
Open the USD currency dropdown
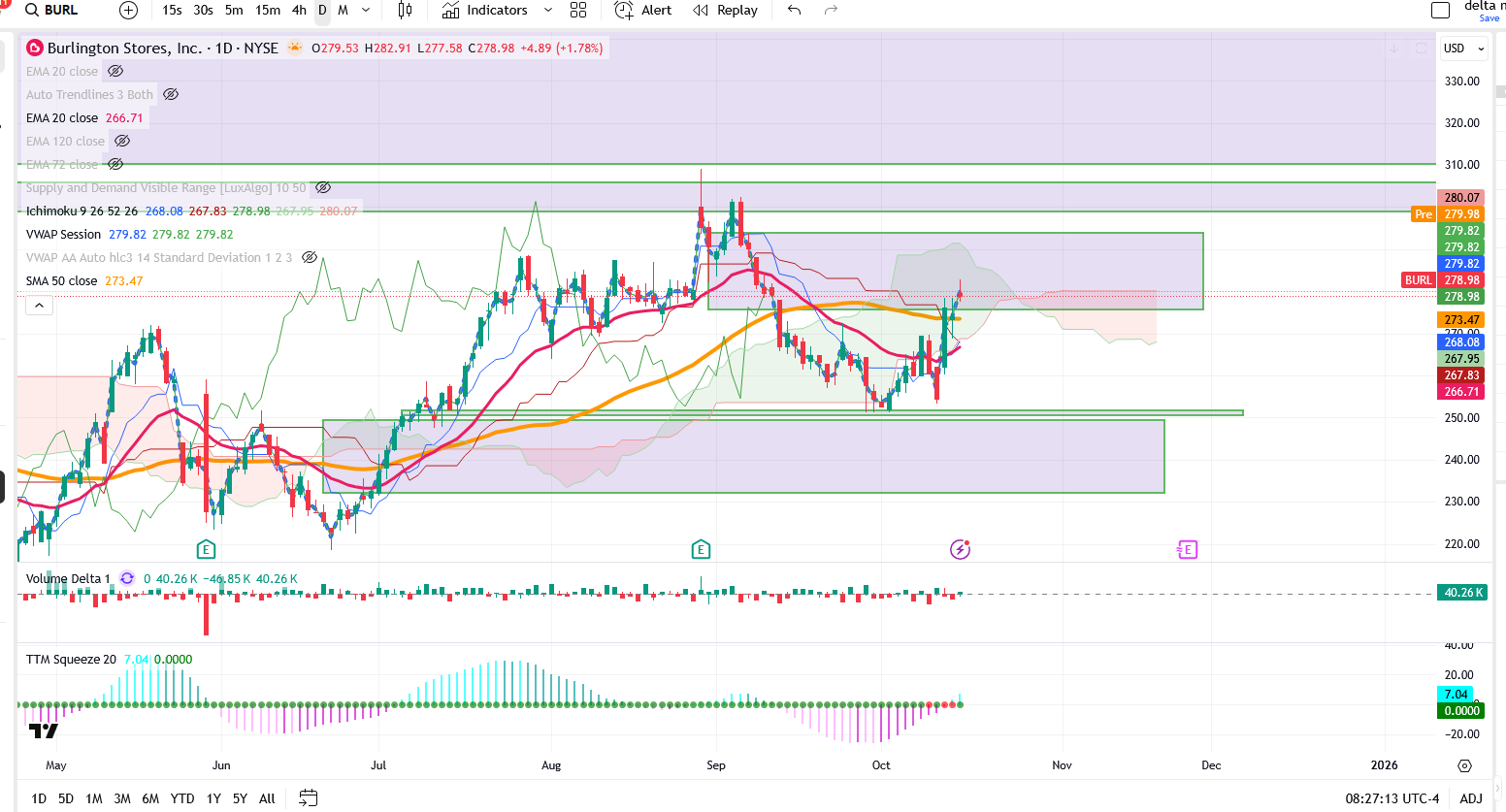tap(1464, 49)
